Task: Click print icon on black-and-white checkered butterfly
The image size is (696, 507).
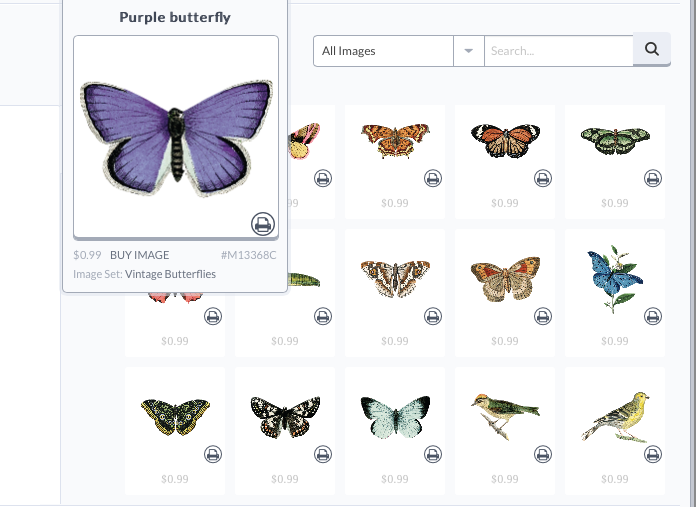Action: click(x=323, y=455)
